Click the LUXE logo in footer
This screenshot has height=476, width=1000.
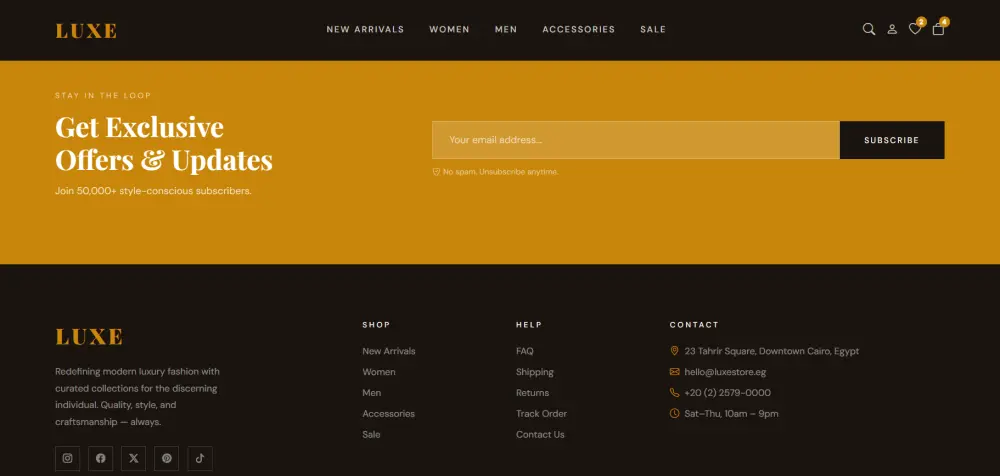click(89, 337)
